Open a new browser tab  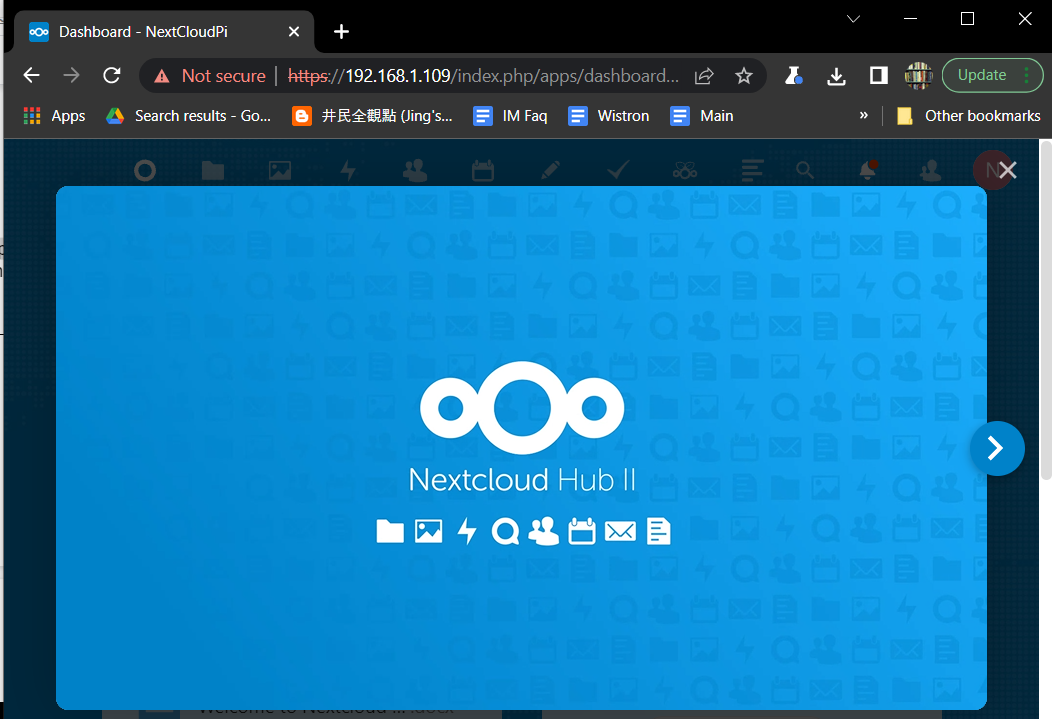coord(341,32)
